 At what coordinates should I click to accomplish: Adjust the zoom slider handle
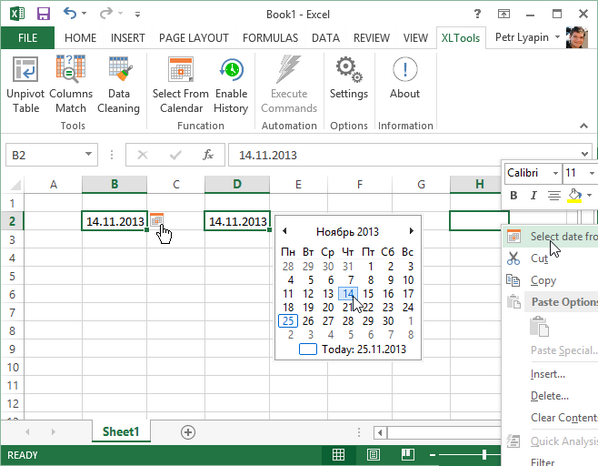pyautogui.click(x=484, y=454)
